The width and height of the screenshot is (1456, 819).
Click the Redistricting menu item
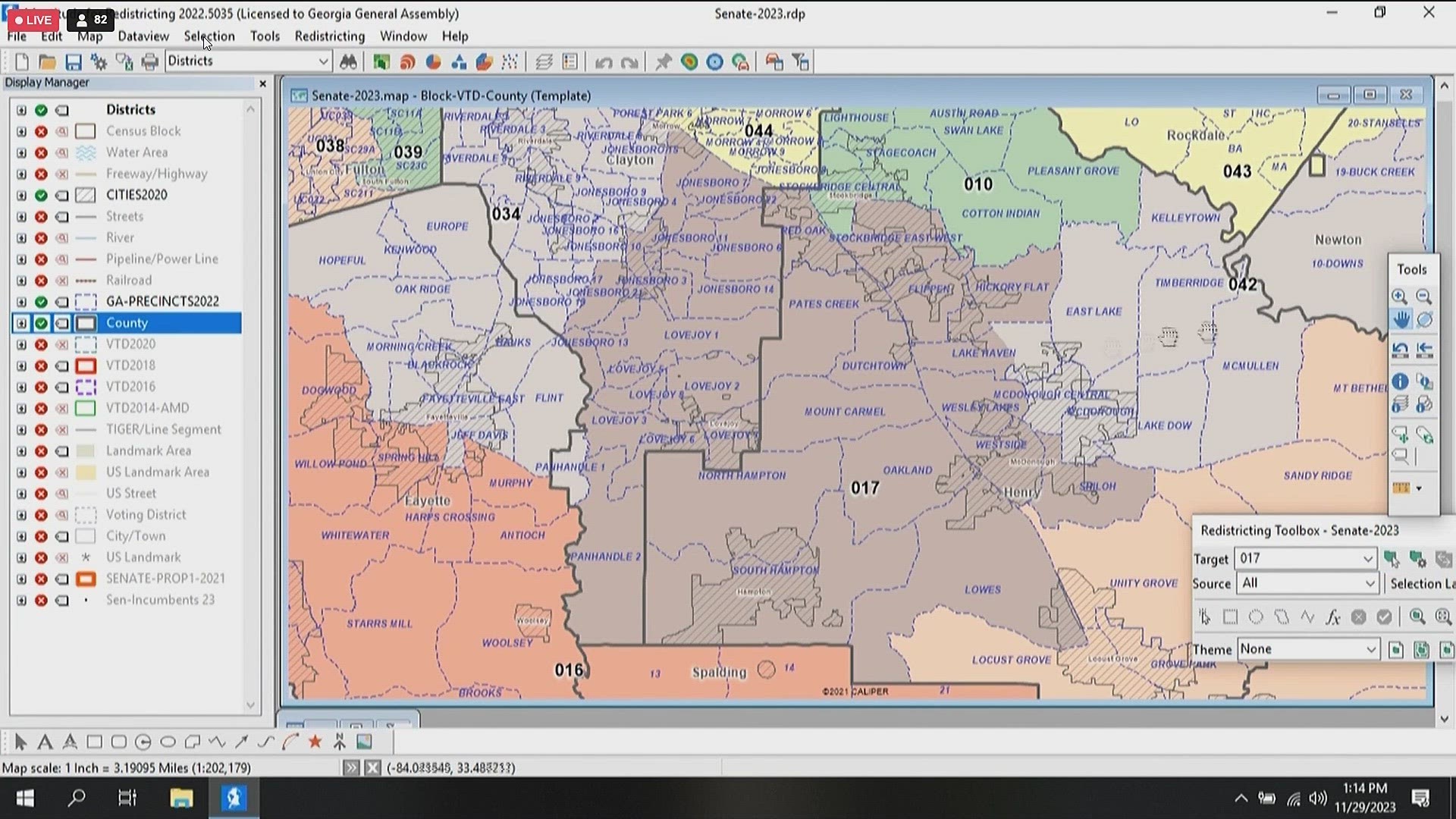pos(330,36)
